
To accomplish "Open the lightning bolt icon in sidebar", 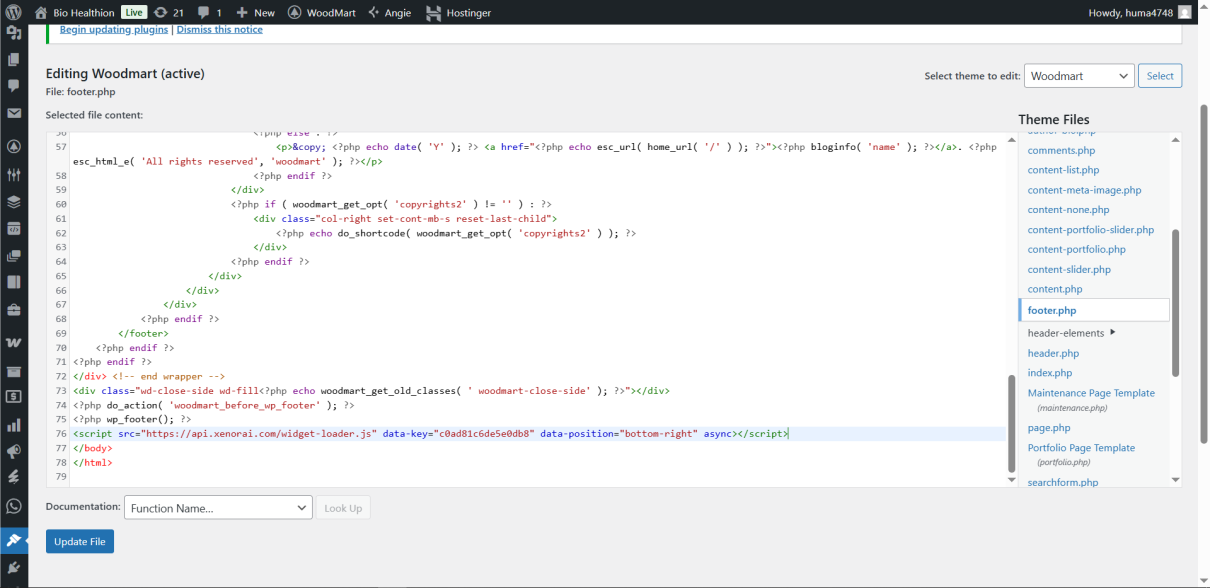I will 14,479.
